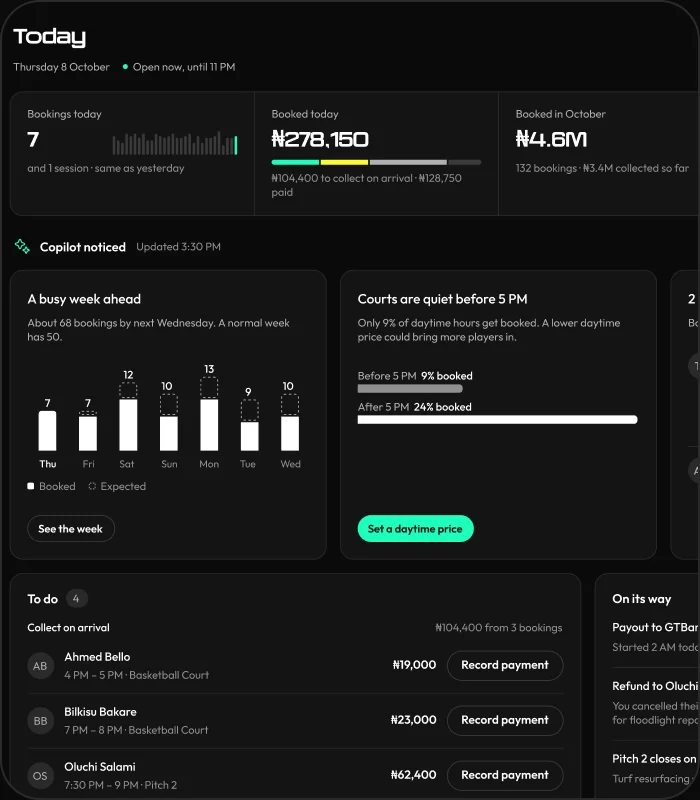The width and height of the screenshot is (700, 800).
Task: Click the 'Open now, until 11 PM' status
Action: click(x=179, y=67)
